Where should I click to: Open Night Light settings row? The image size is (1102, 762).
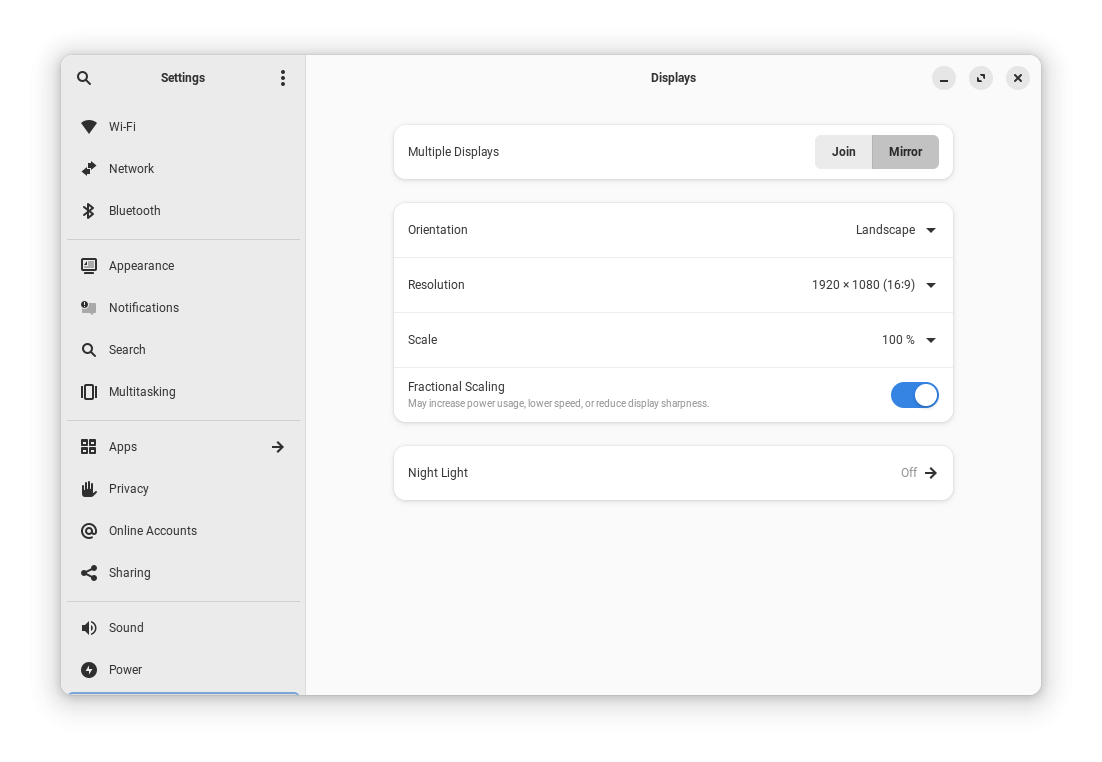[673, 473]
